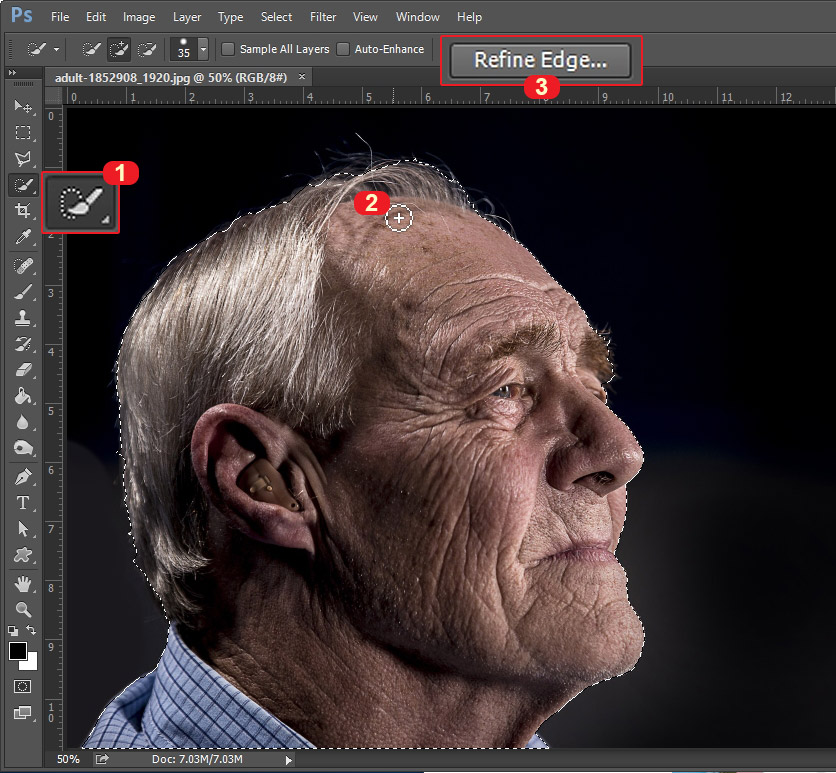Select the Move tool

point(23,106)
